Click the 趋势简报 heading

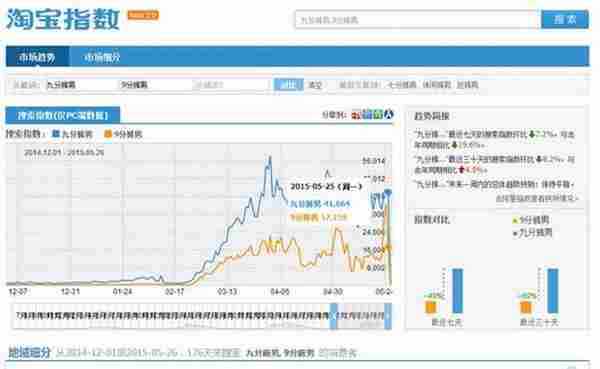[432, 116]
